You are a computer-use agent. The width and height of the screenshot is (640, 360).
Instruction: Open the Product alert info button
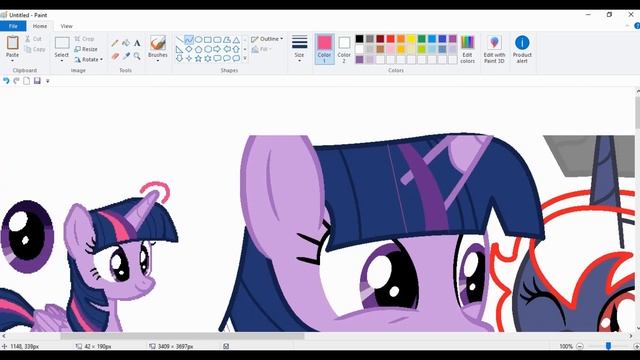[522, 49]
